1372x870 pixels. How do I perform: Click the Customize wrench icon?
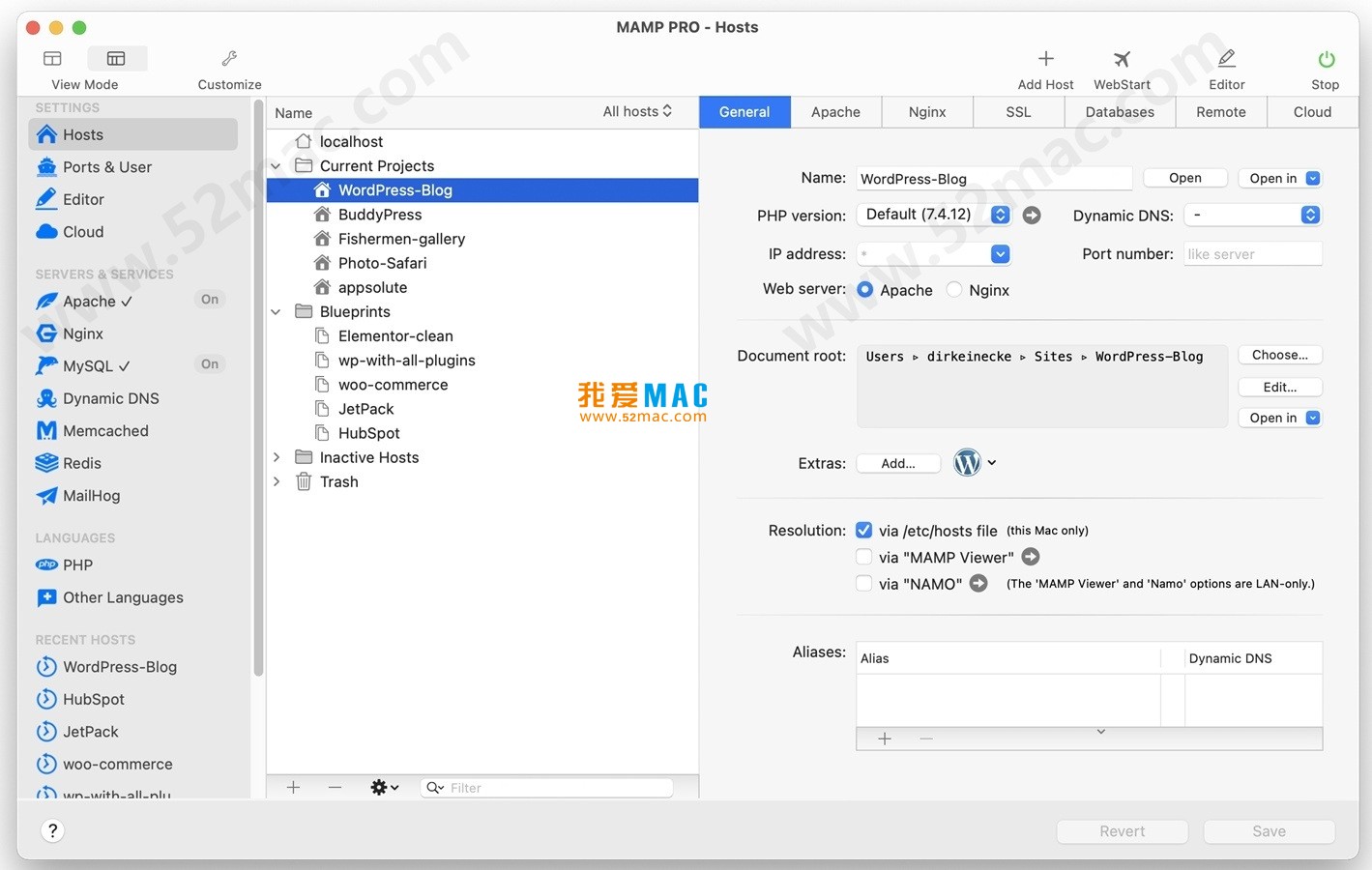(x=229, y=59)
